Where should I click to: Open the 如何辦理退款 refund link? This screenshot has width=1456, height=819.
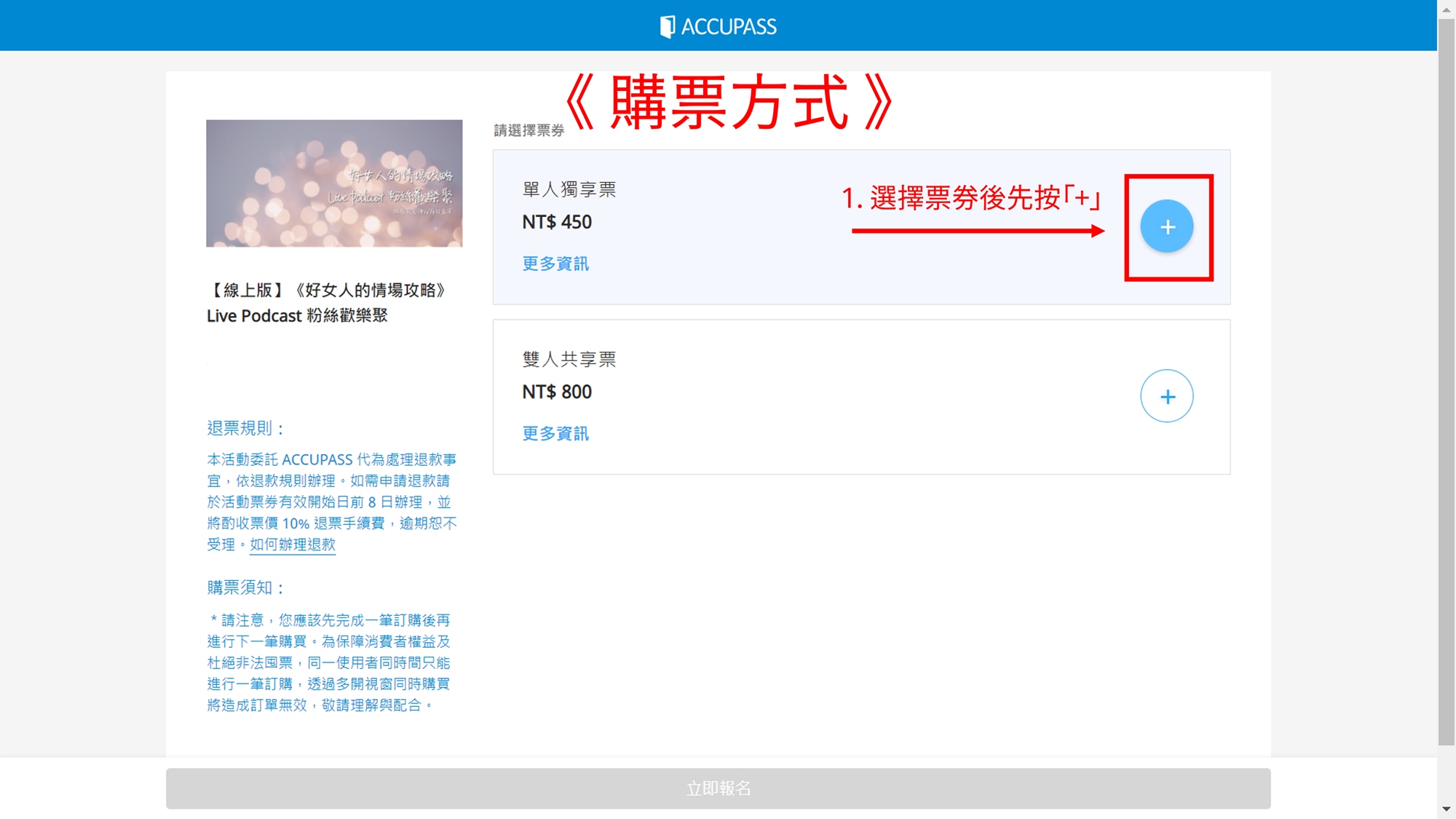pos(293,545)
